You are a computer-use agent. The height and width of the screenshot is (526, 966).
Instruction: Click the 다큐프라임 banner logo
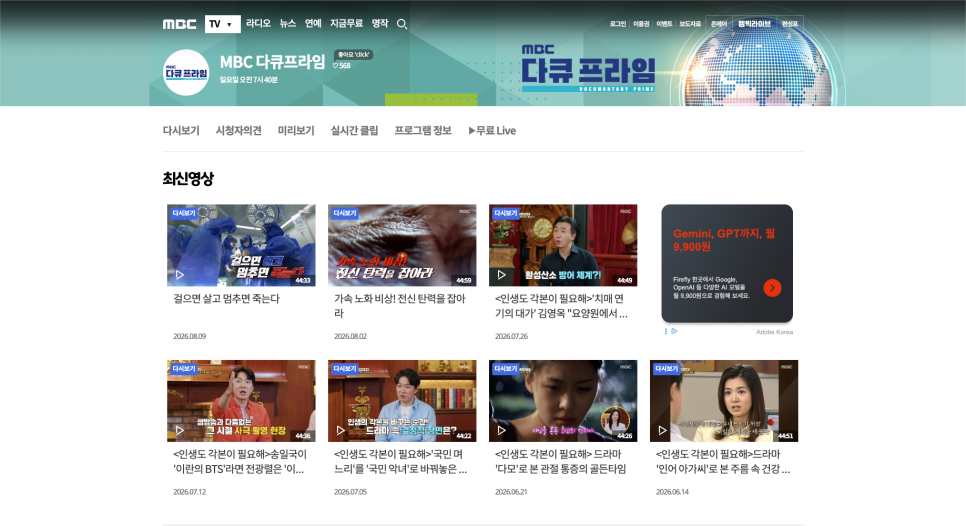click(588, 68)
